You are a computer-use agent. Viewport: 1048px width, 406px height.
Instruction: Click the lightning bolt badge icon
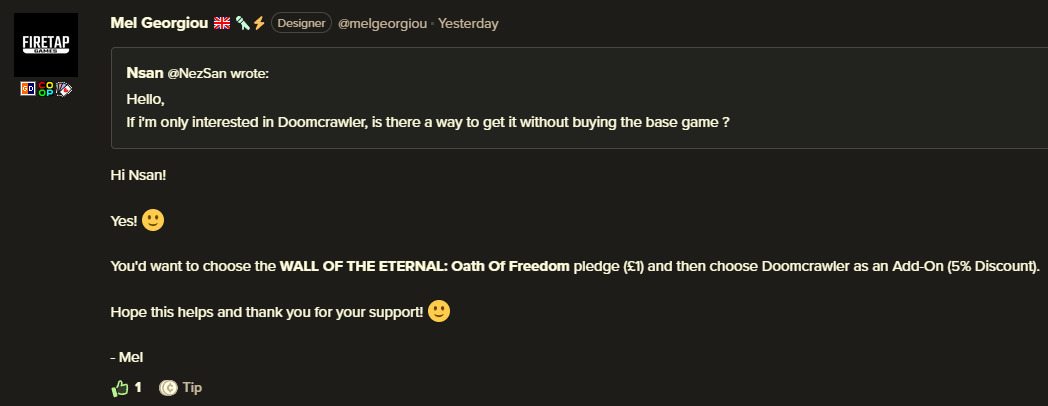point(259,23)
